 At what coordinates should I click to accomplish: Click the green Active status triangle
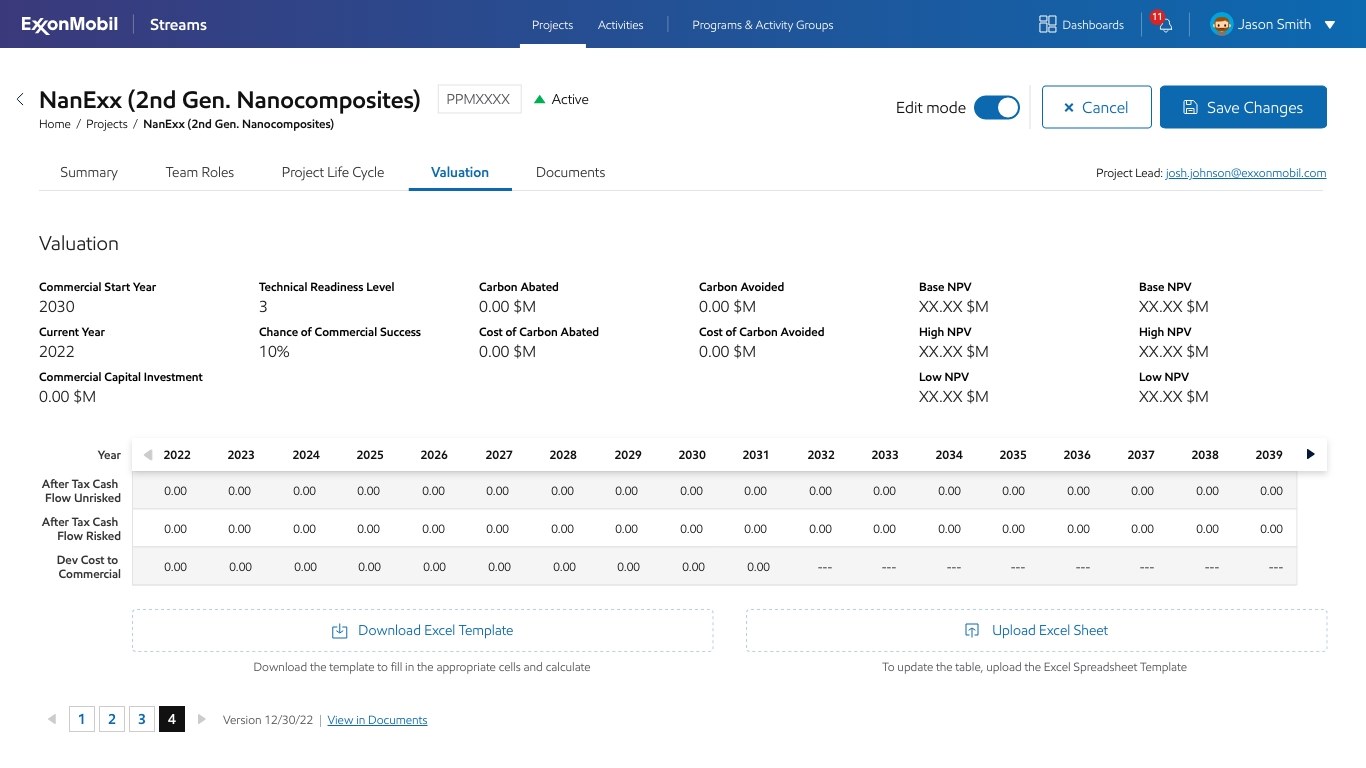tap(540, 99)
